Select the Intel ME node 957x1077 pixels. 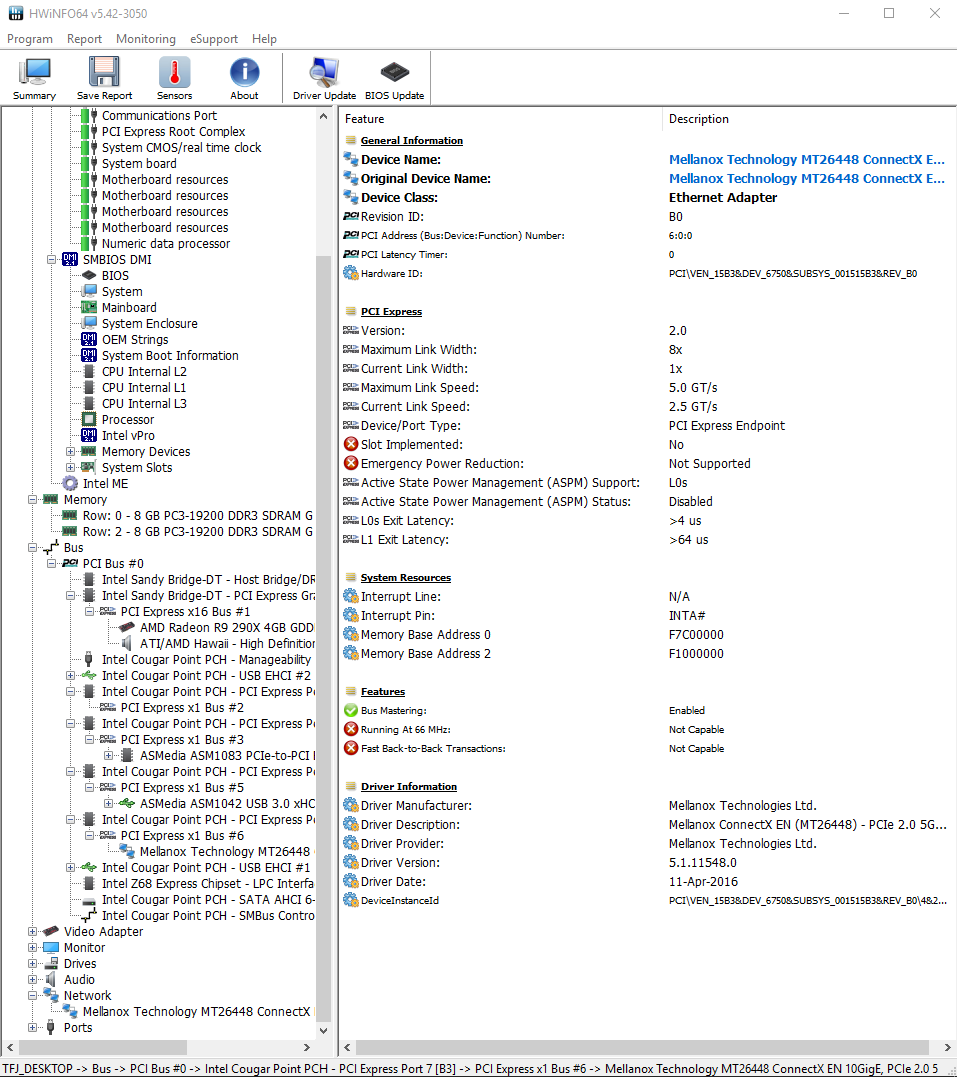[105, 484]
